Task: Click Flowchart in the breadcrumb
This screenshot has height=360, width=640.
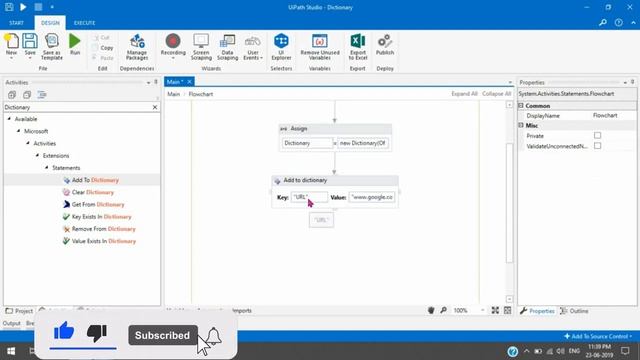Action: (200, 94)
